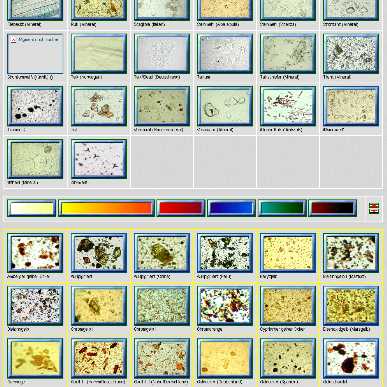The height and width of the screenshot is (387, 387).
Task: Select the white to pale yellow color swatch
Action: point(32,208)
